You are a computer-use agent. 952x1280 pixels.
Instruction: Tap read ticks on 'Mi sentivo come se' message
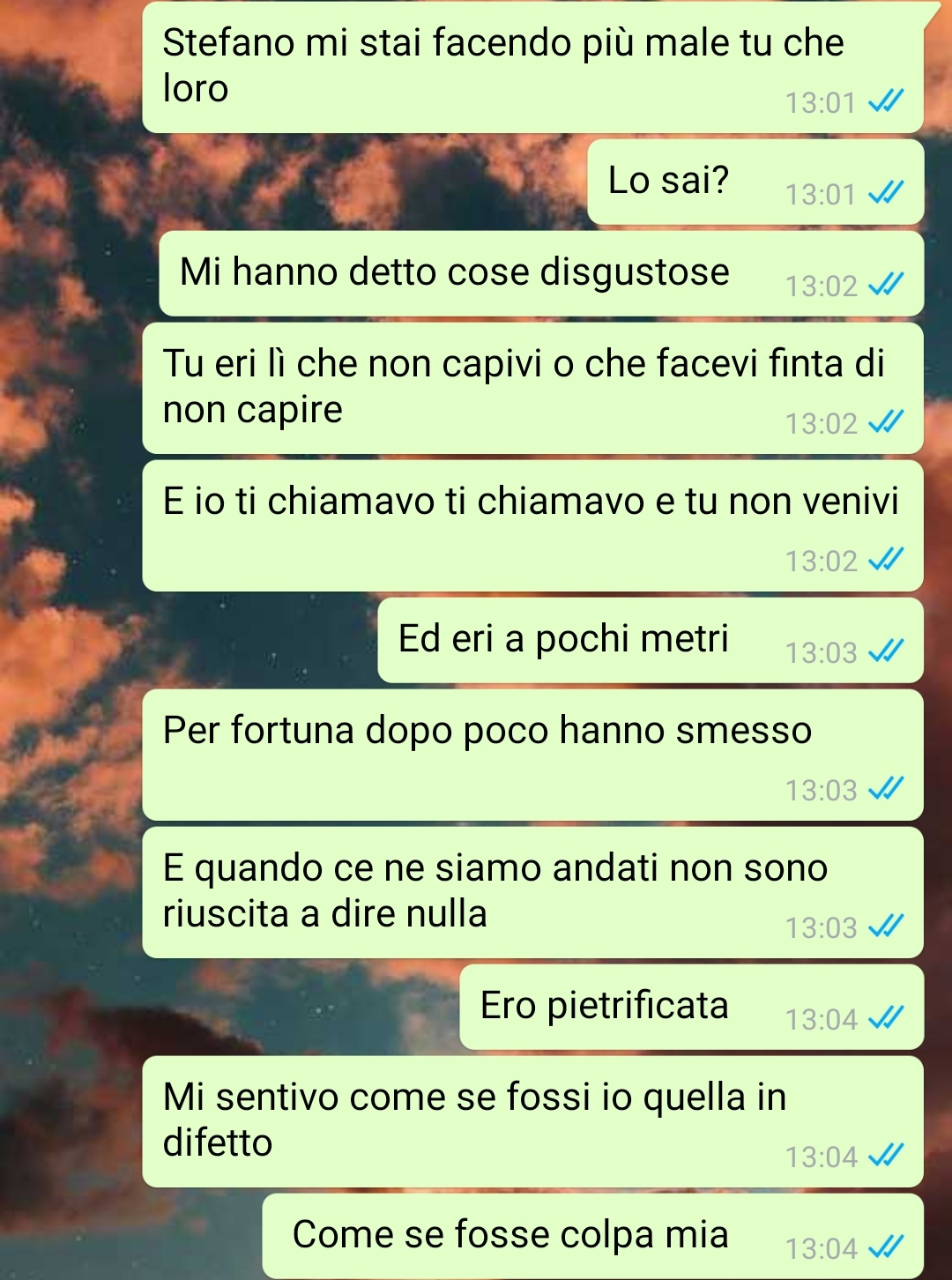(x=886, y=1156)
